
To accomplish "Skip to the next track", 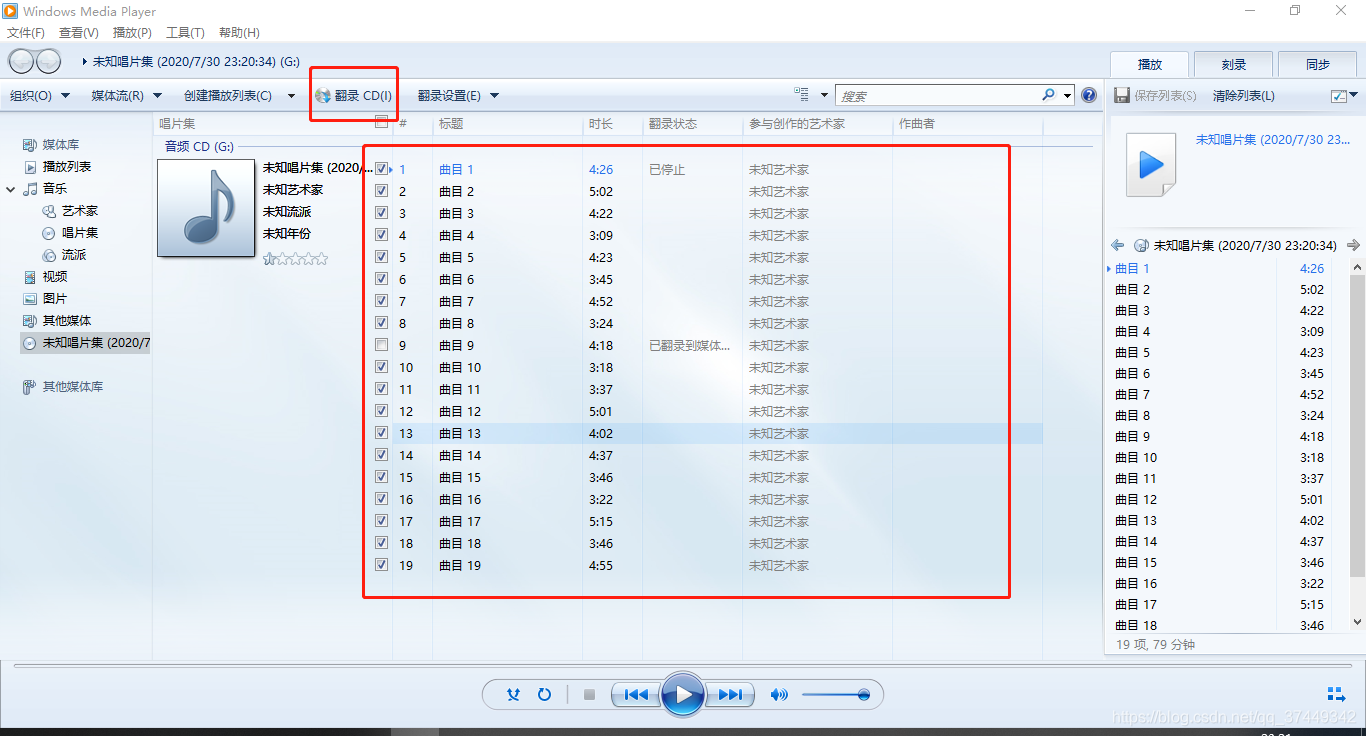I will point(731,694).
